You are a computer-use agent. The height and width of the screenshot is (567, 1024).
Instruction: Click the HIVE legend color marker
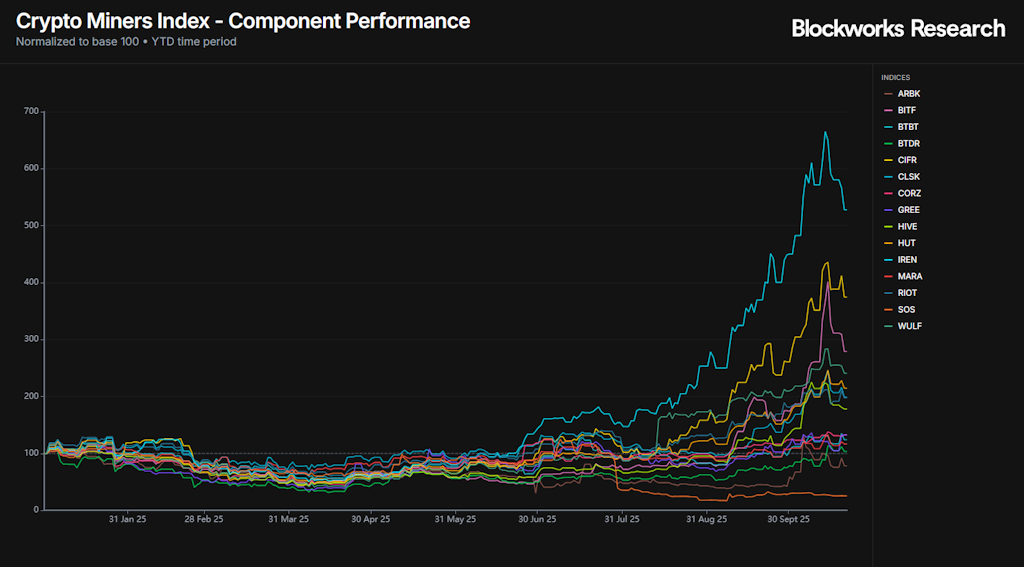(x=886, y=227)
